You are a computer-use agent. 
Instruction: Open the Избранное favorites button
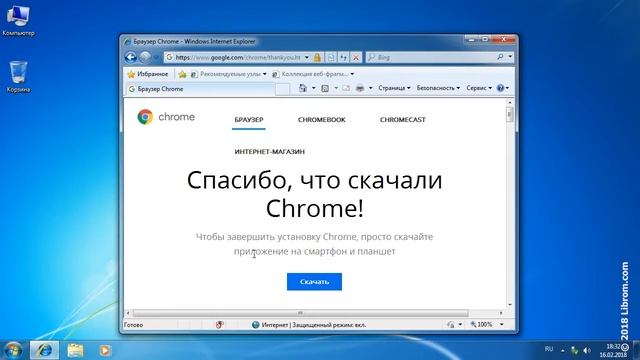(148, 74)
